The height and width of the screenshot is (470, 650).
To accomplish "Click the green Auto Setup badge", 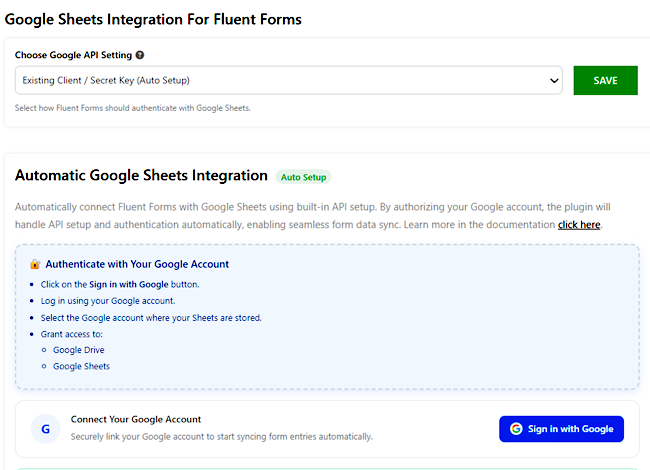I will pyautogui.click(x=303, y=177).
